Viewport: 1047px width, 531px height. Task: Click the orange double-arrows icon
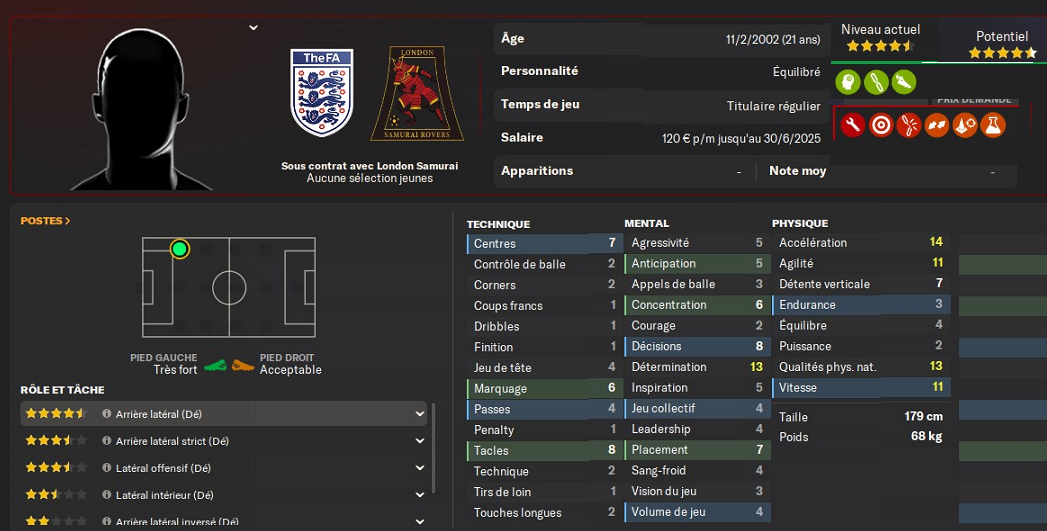click(x=937, y=125)
